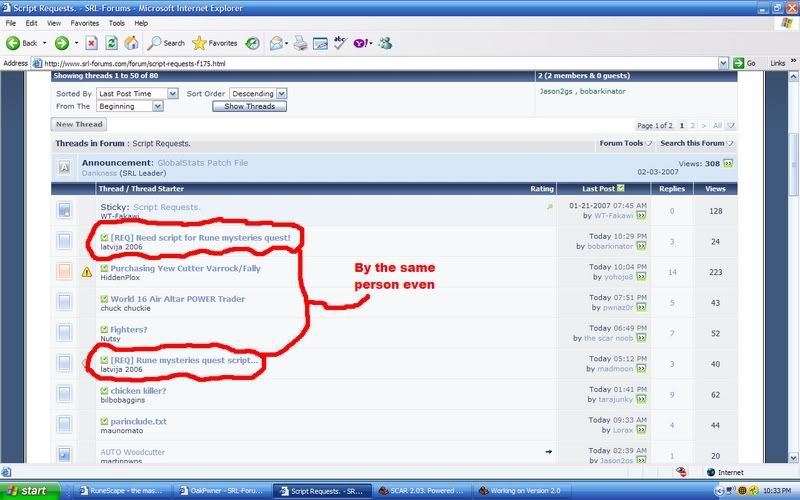This screenshot has width=800, height=500.
Task: Refresh the page with the toolbar icon
Action: [111, 43]
